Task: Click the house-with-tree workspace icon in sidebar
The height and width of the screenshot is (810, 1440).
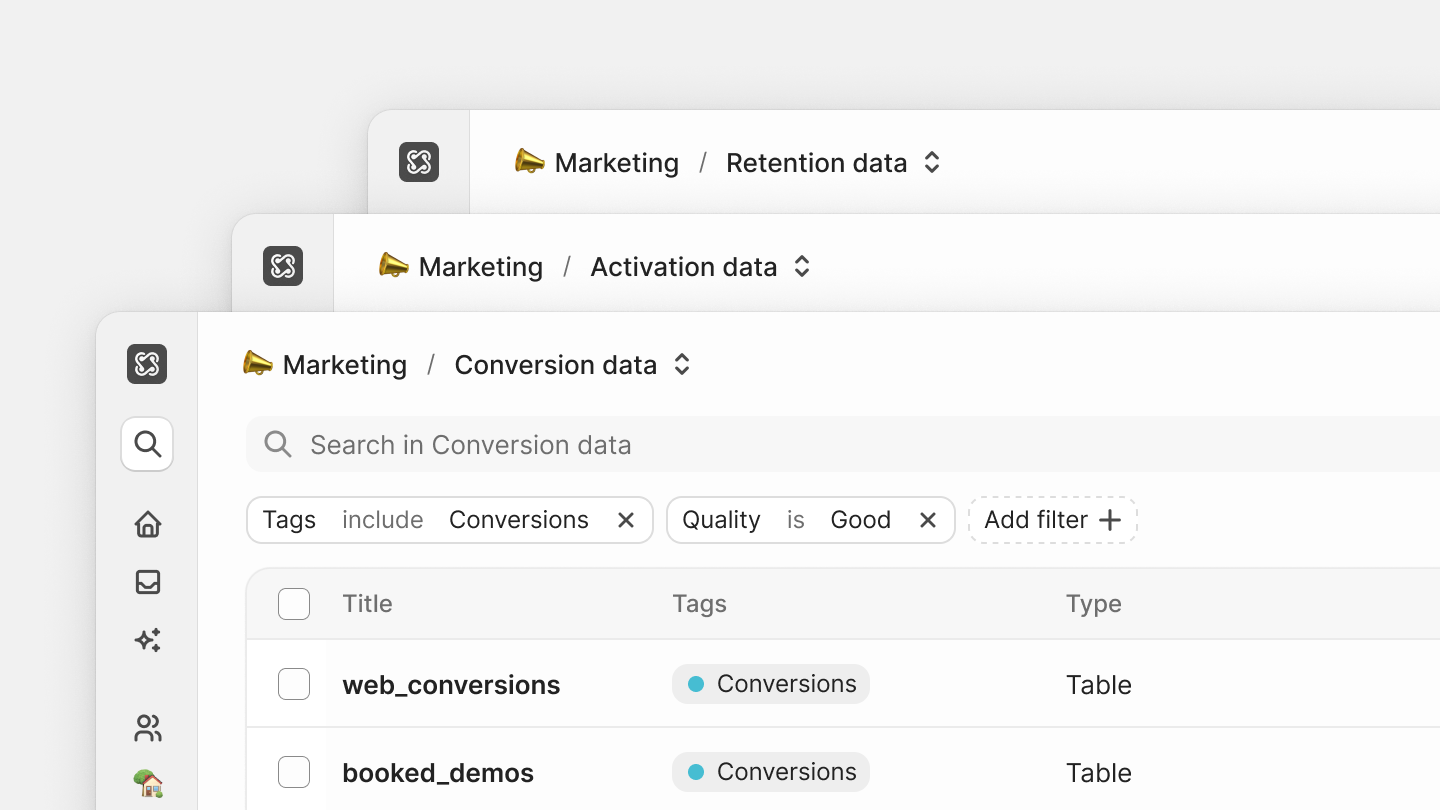Action: 148,783
